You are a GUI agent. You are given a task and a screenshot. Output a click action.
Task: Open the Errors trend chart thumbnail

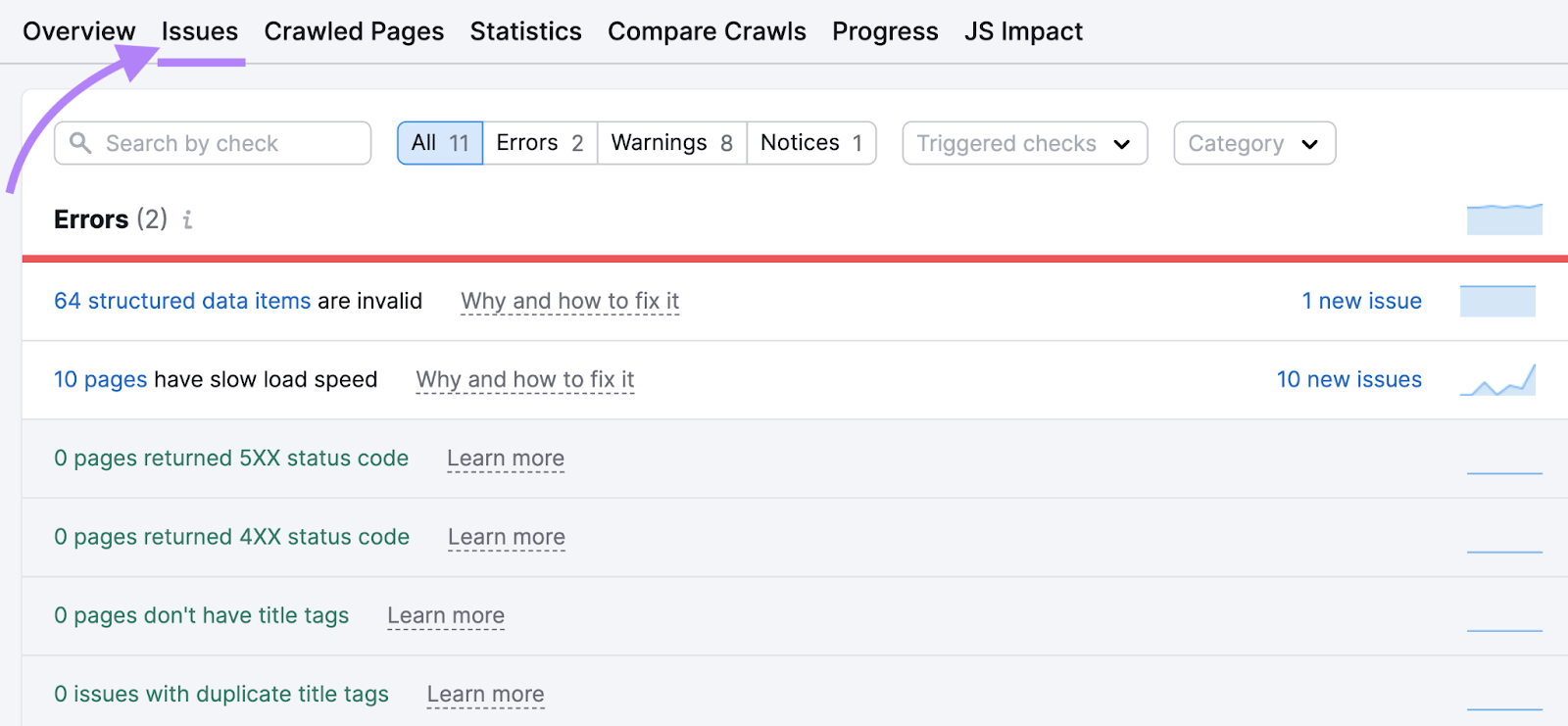1504,218
